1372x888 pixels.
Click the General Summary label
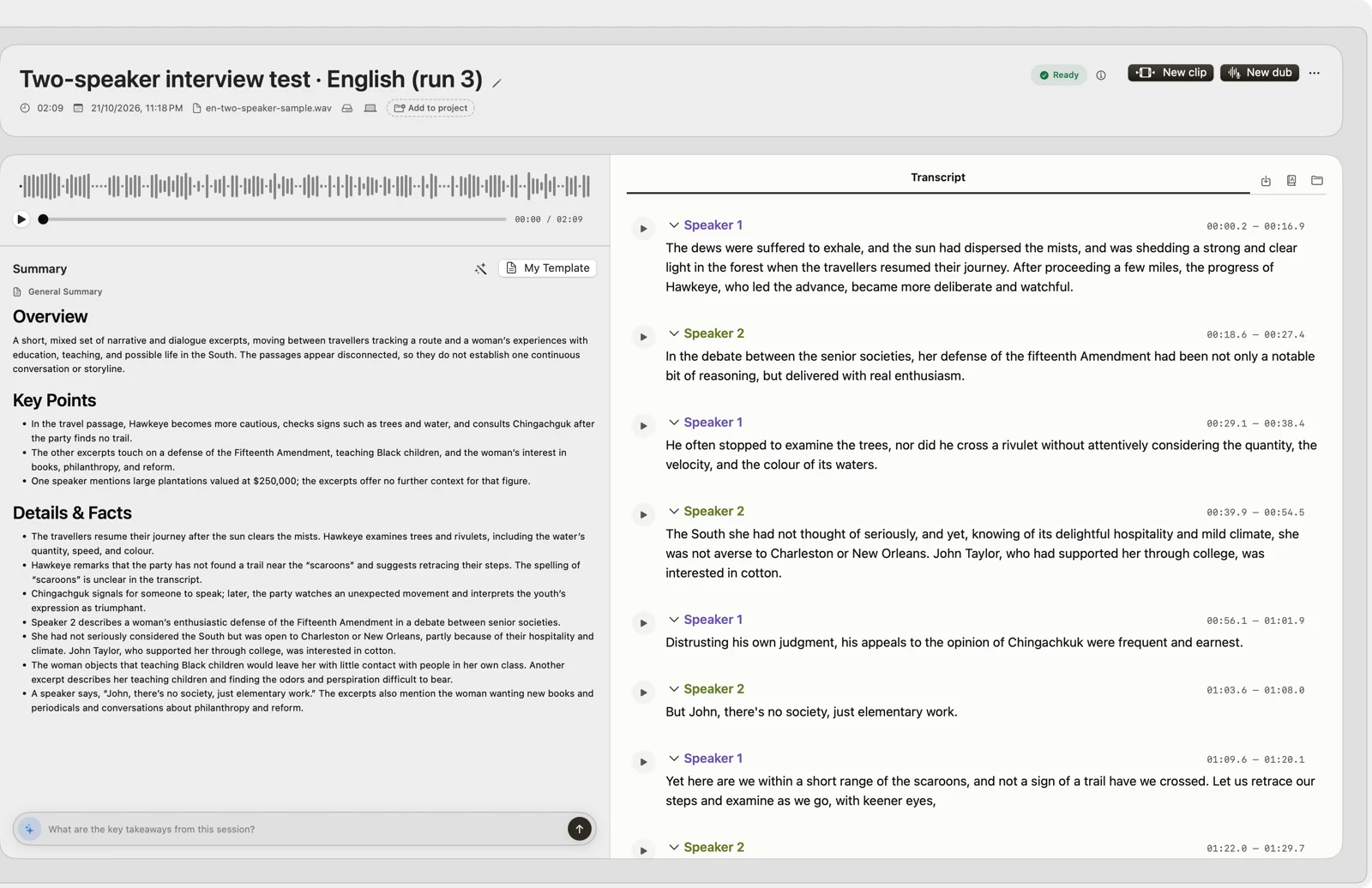65,292
